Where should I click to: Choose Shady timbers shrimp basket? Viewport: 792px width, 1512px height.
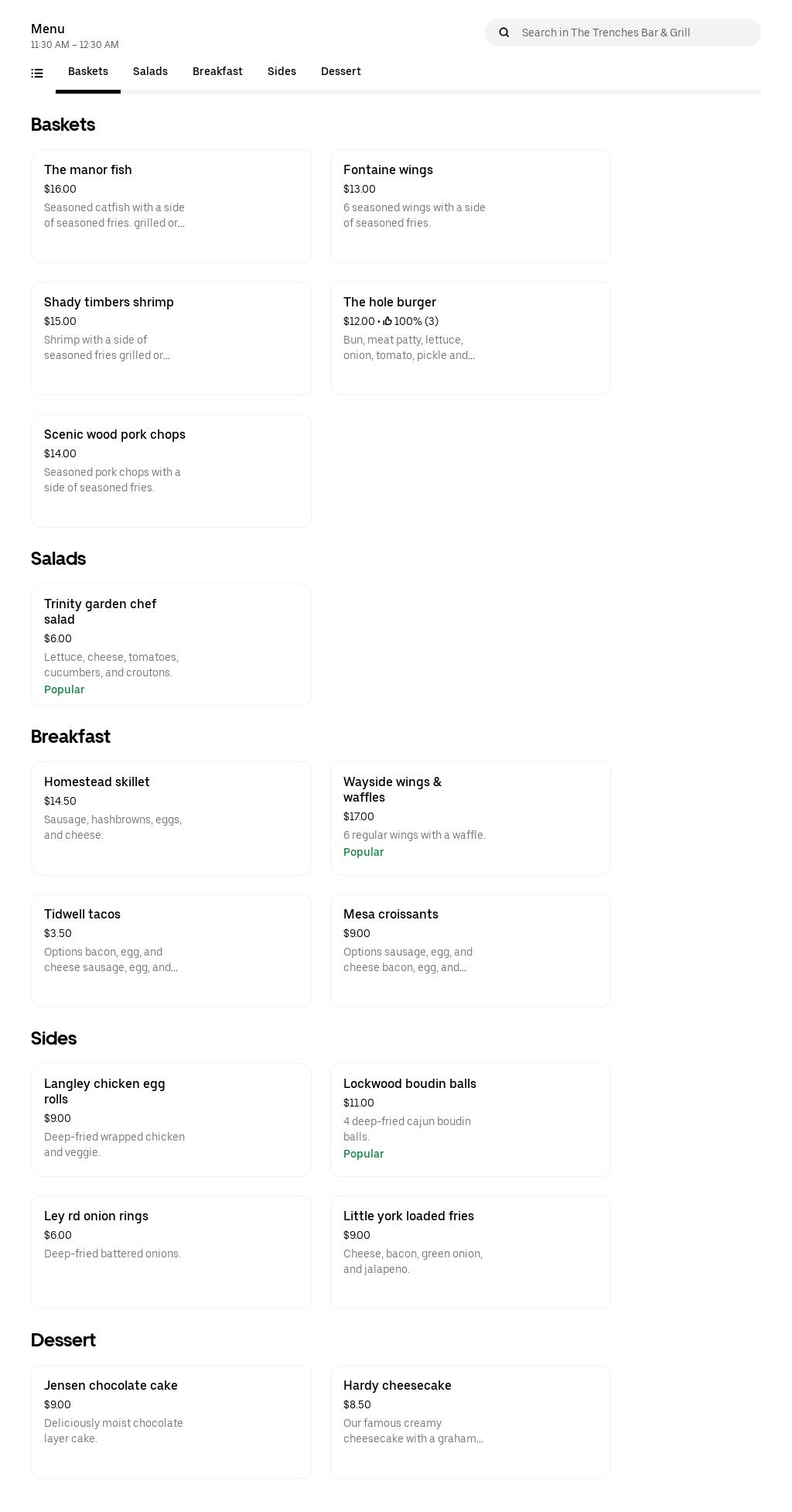[171, 338]
